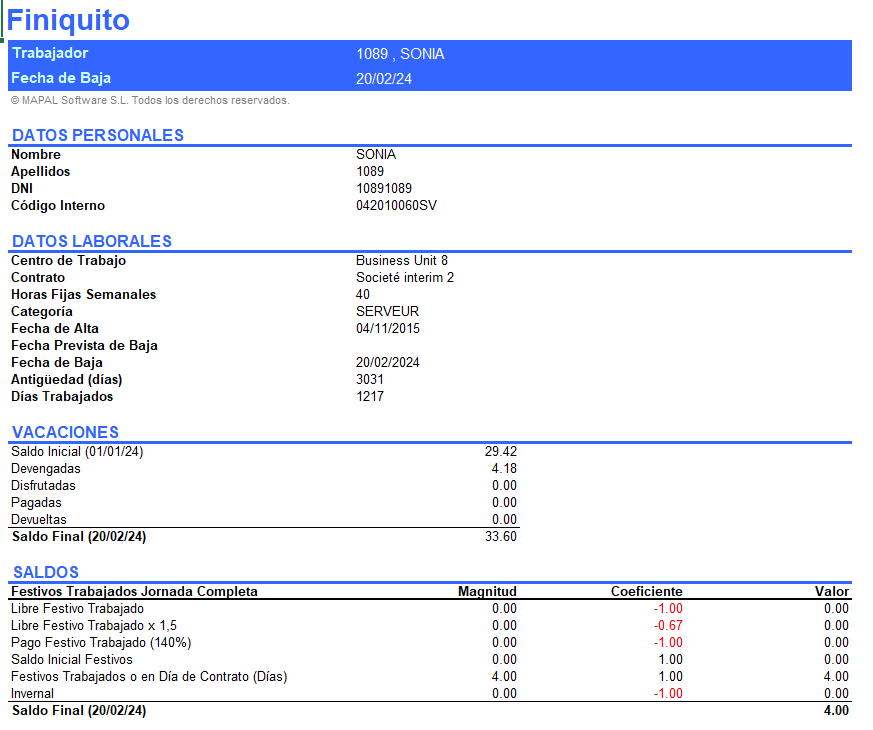
Task: Select the DATOS PERSONALES section heading
Action: click(x=98, y=135)
